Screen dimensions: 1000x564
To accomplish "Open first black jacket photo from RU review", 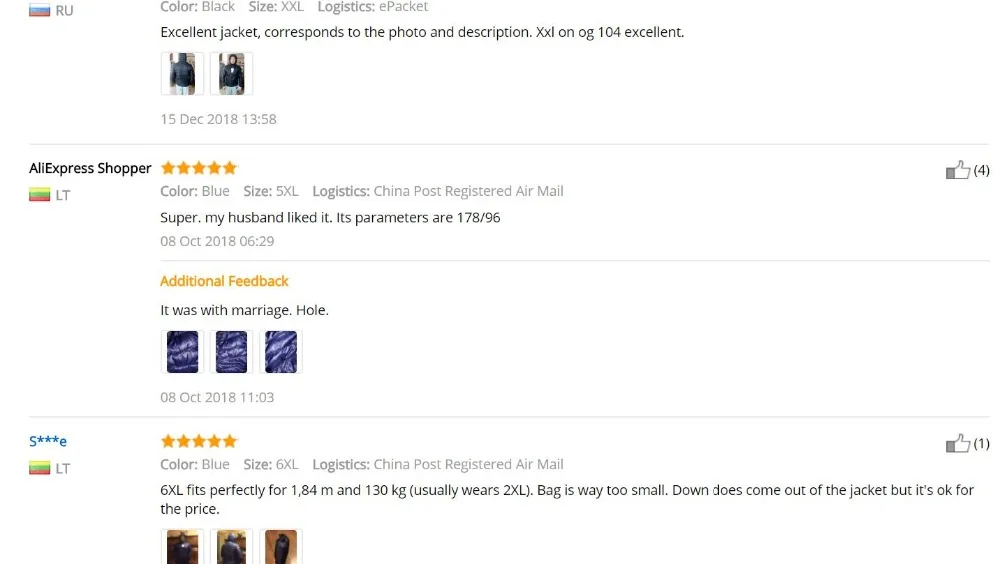I will pyautogui.click(x=182, y=73).
